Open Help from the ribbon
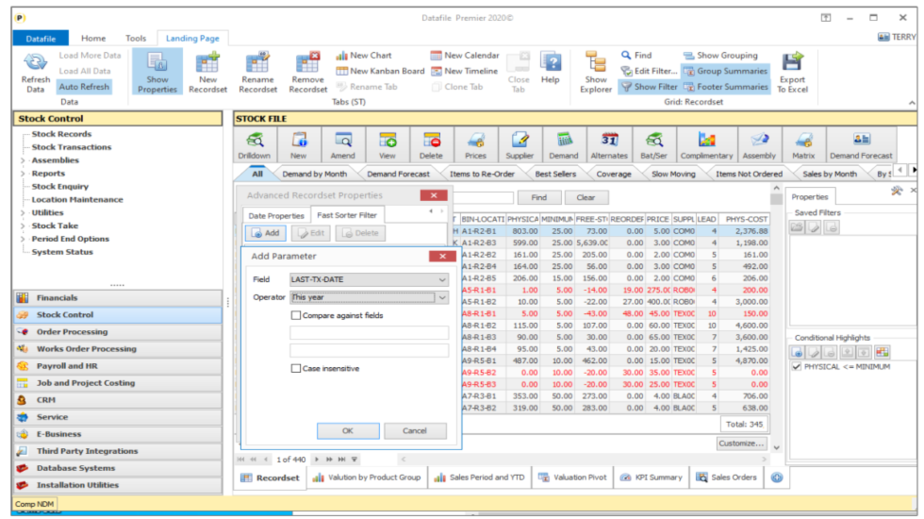The width and height of the screenshot is (924, 519). (x=550, y=68)
